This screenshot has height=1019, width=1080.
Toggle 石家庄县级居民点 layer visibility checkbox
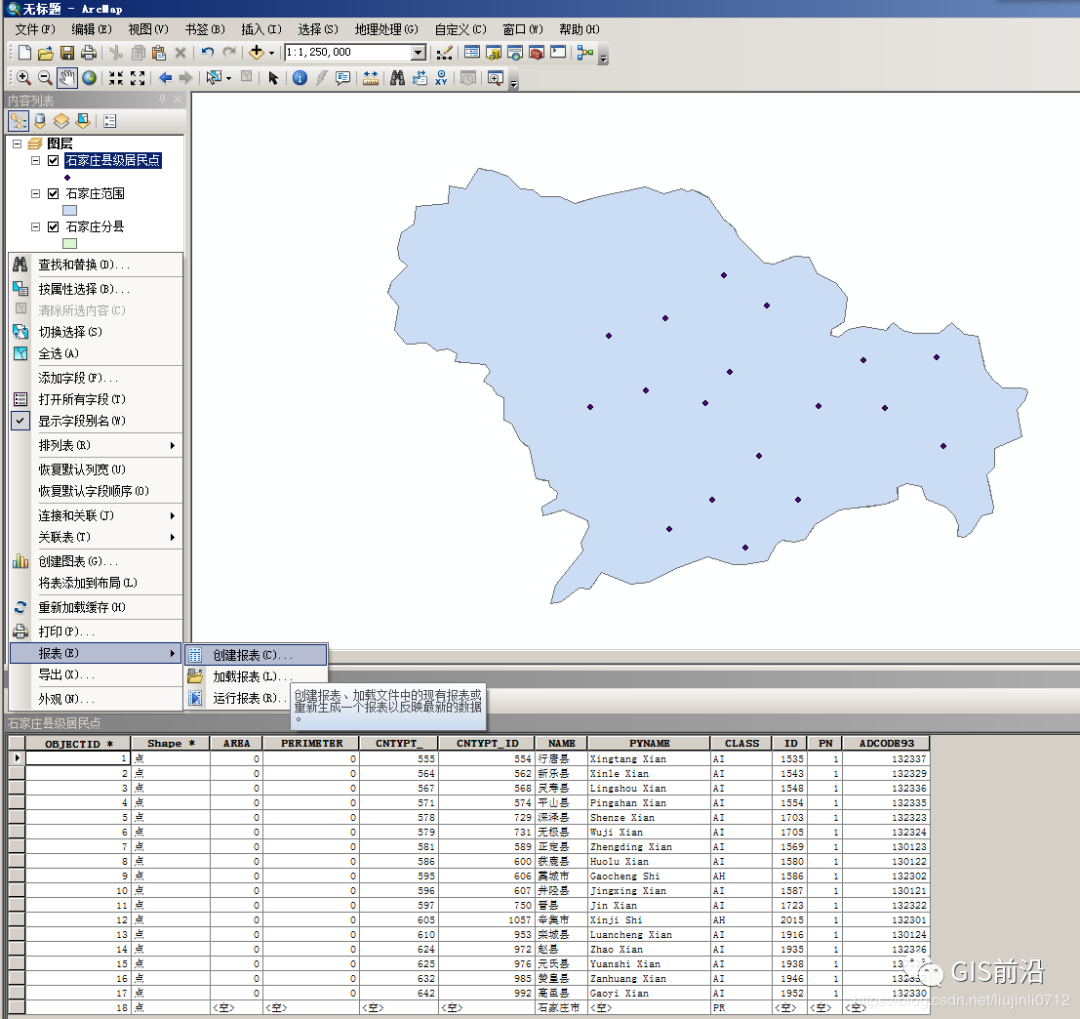click(x=53, y=161)
